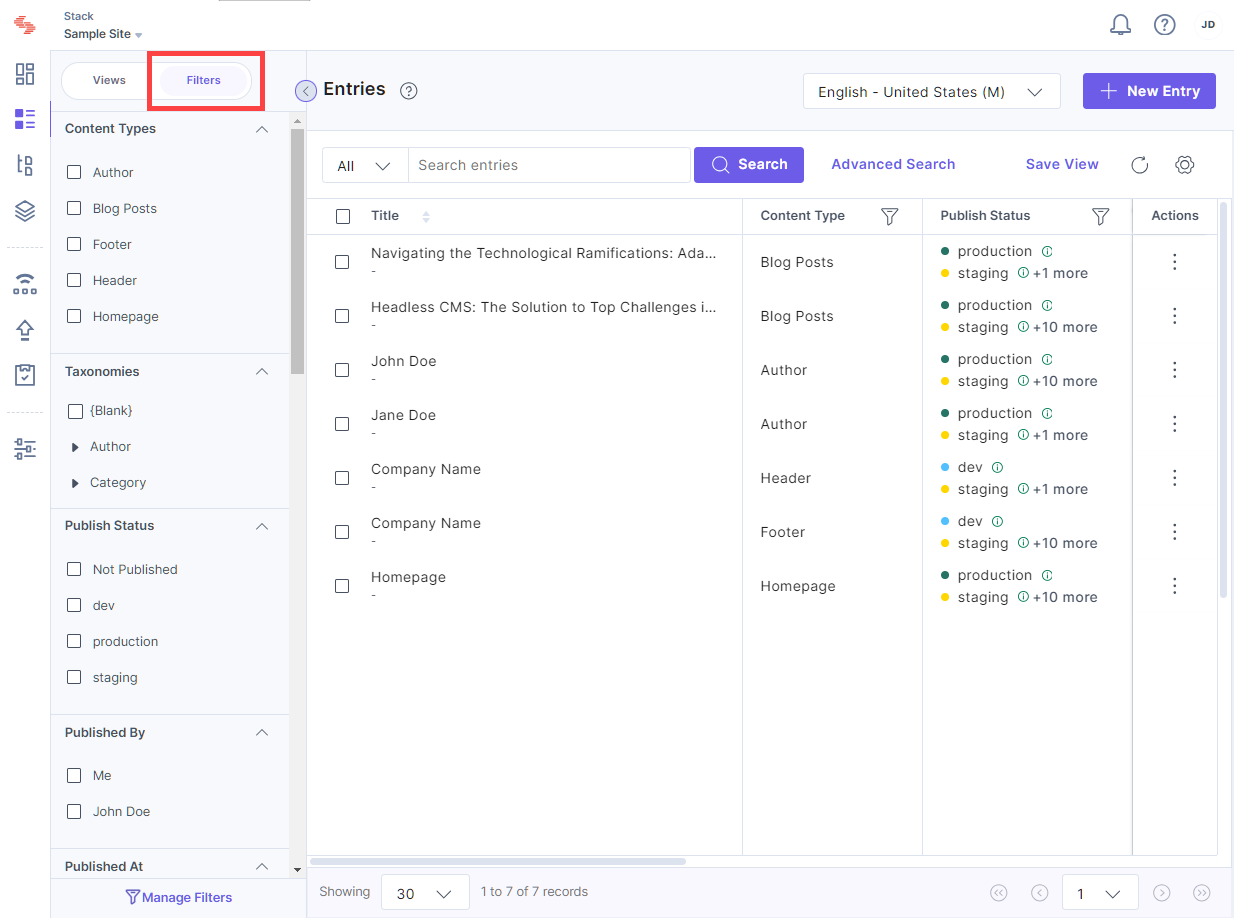Go to next page arrow
This screenshot has width=1234, height=918.
1162,893
